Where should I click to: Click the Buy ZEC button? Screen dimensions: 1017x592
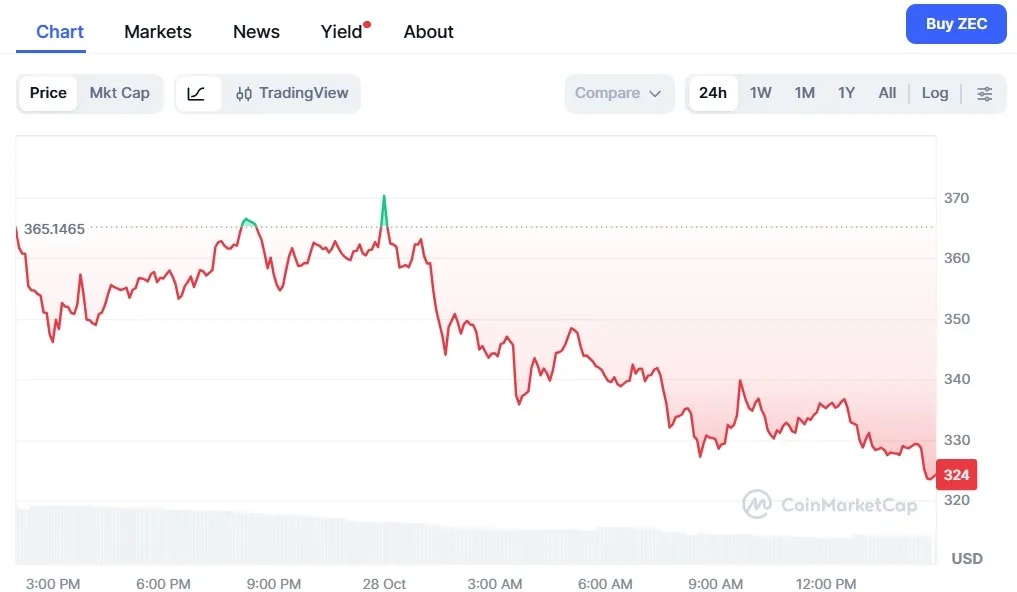pos(955,23)
